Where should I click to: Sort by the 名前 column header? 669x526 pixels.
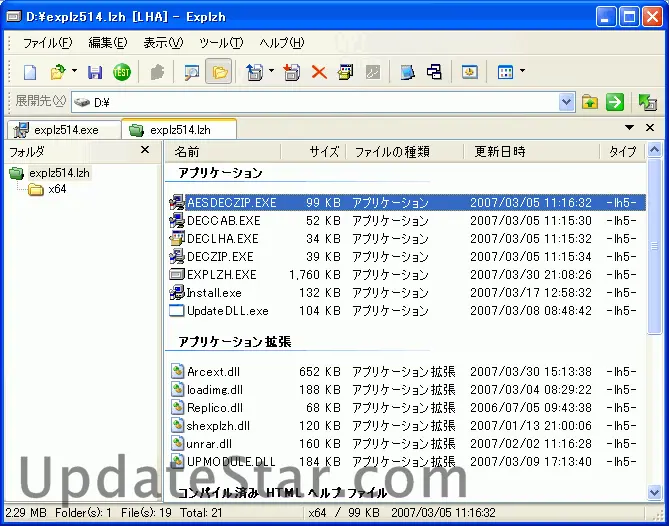pyautogui.click(x=223, y=151)
